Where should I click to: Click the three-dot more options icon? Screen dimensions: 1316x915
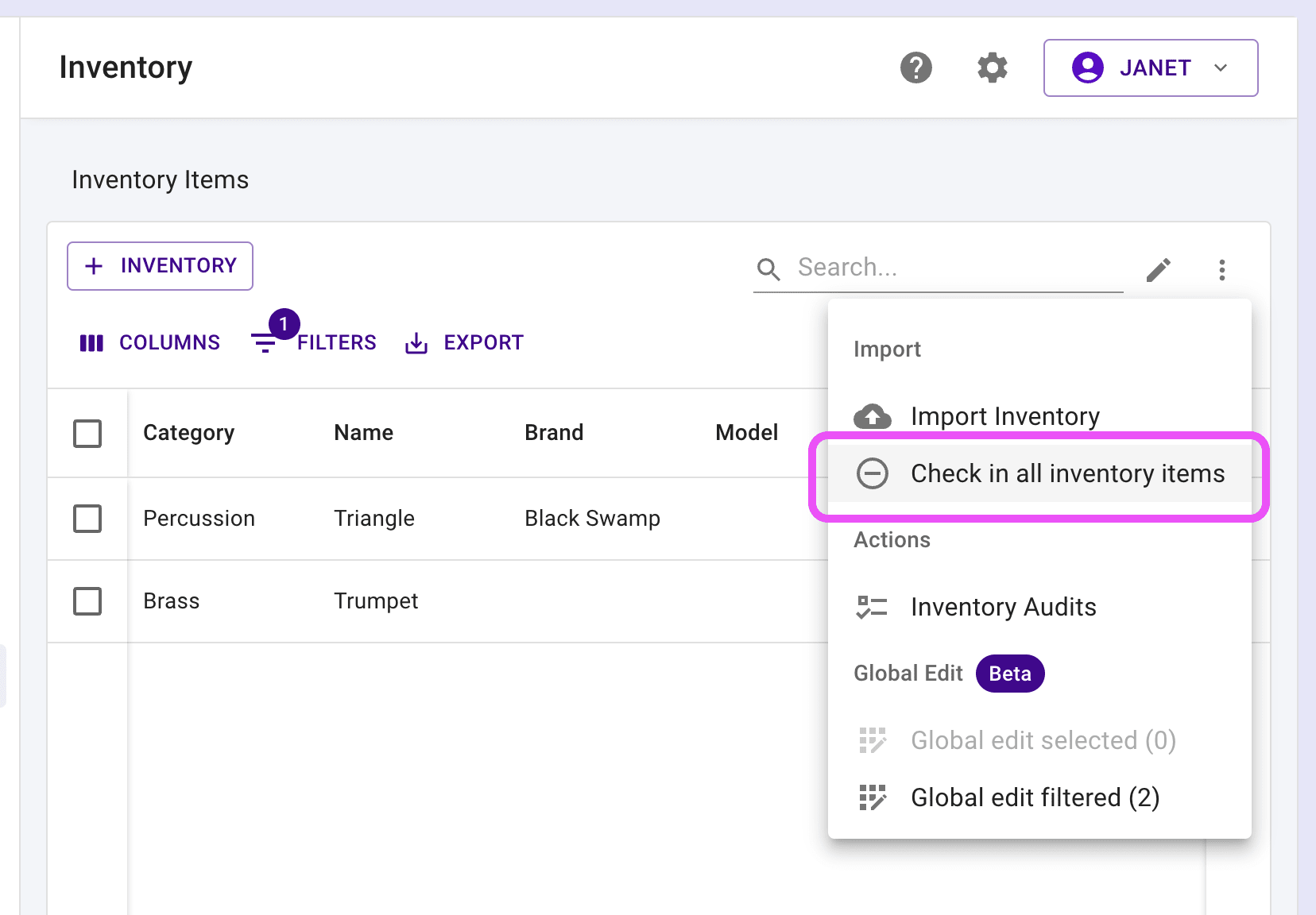point(1221,270)
